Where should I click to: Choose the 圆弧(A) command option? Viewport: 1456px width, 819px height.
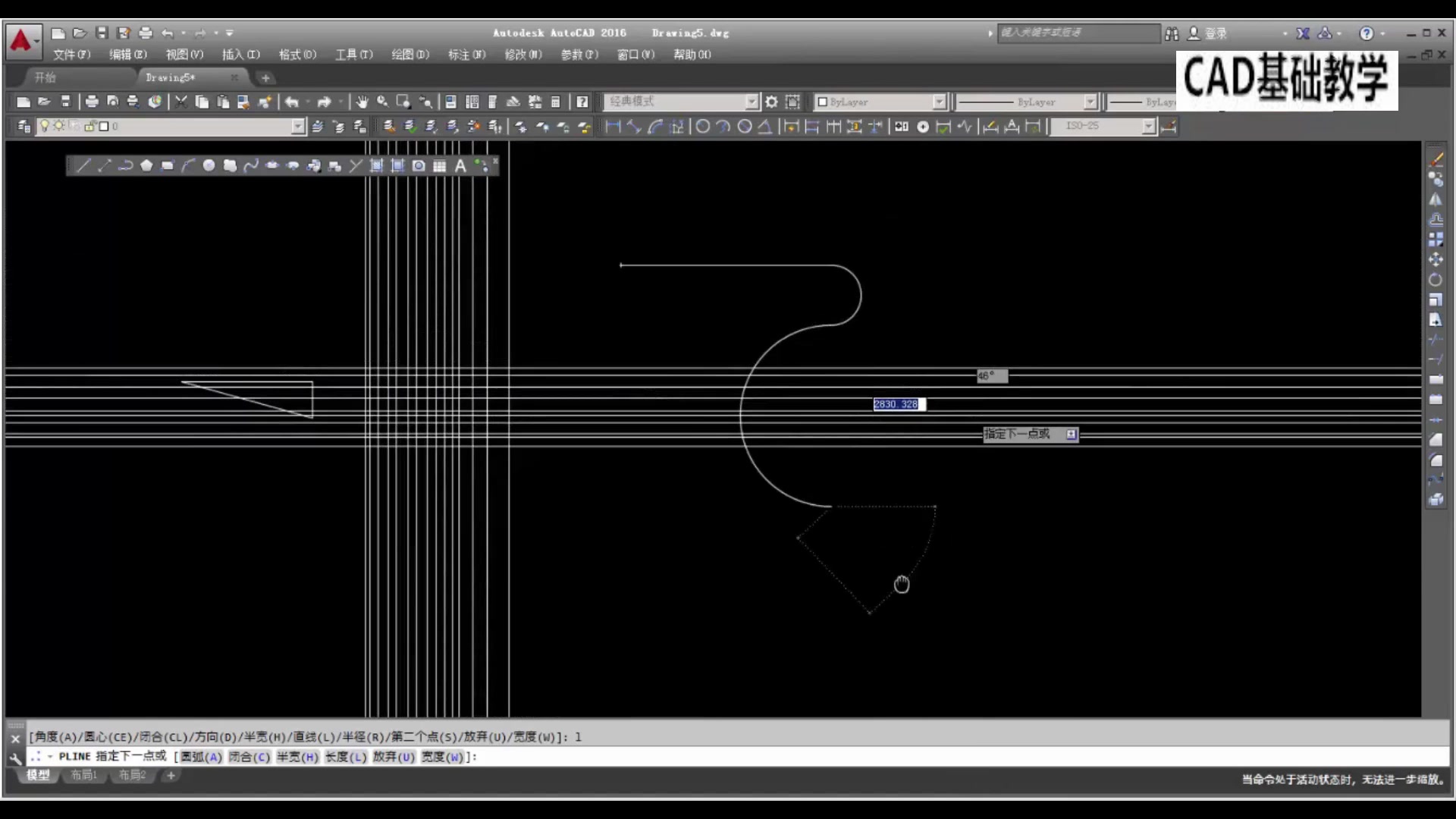[201, 757]
